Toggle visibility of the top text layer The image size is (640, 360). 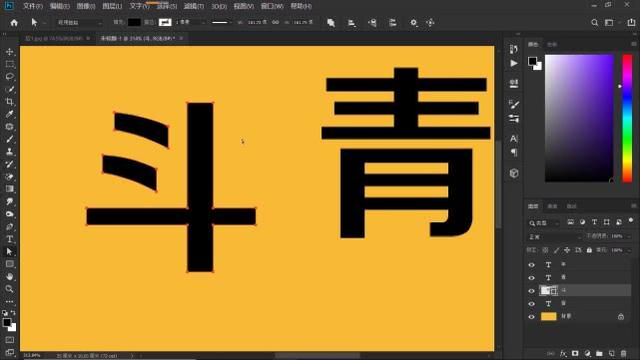(531, 265)
